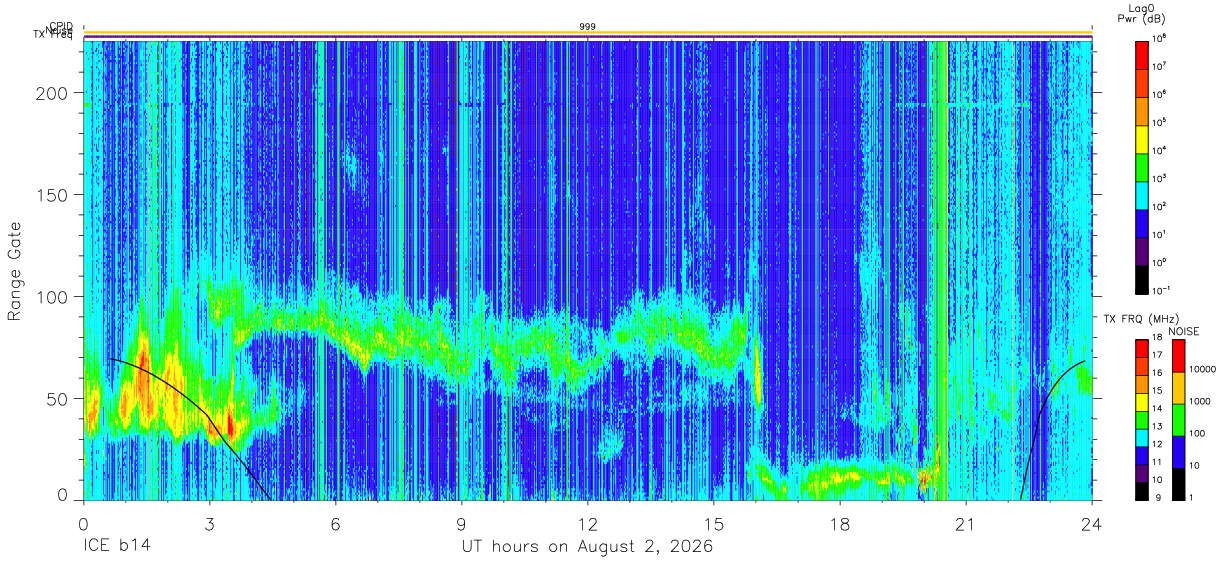Click the 'UT hours on August 2, 2026' label
1228x567 pixels.
(587, 547)
